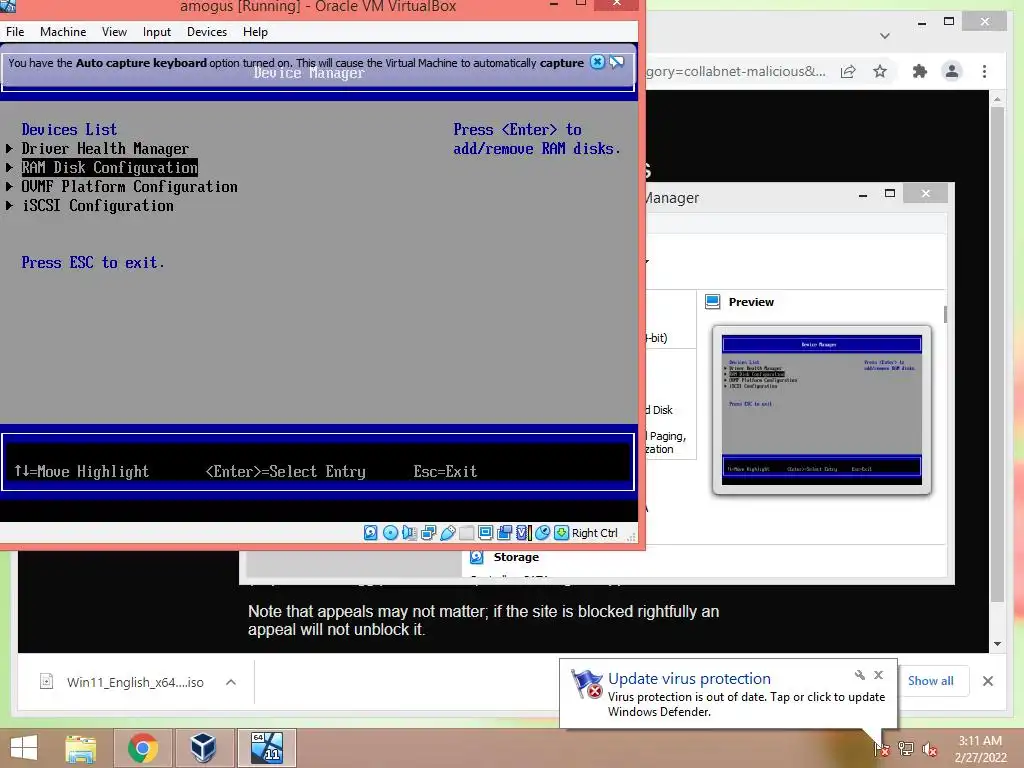Screen dimensions: 1024x768
Task: Click the arrow beside iSCSI Configuration
Action: click(x=9, y=206)
